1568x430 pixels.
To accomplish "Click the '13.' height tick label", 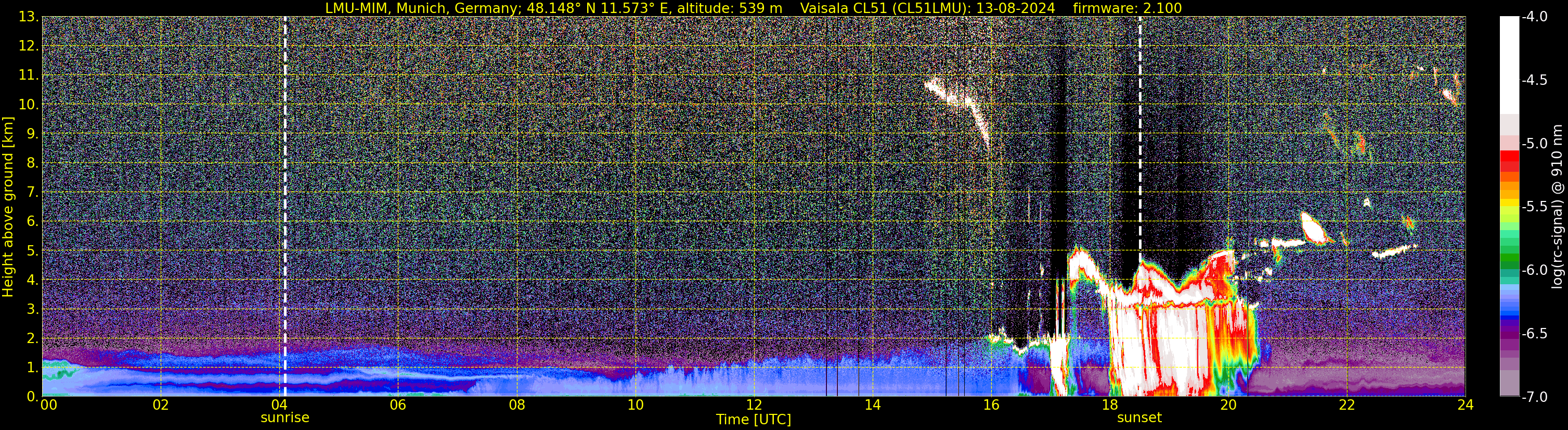I will coord(29,17).
